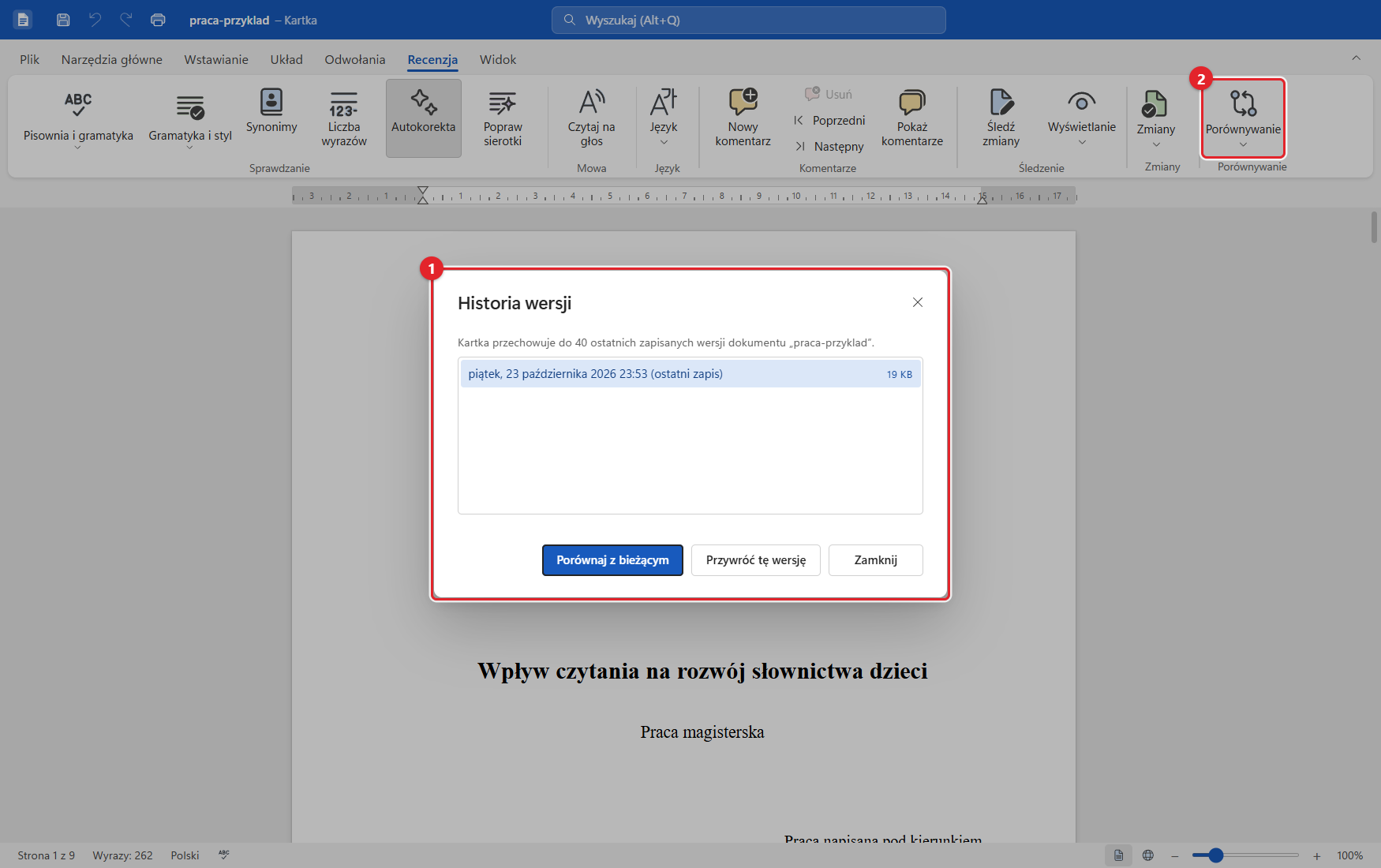The height and width of the screenshot is (868, 1381).
Task: Switch to web layout view icon
Action: [x=1148, y=855]
